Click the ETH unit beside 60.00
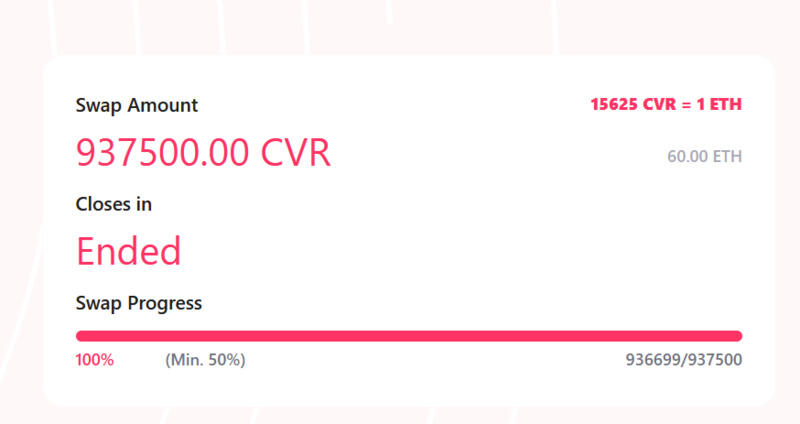Viewport: 800px width, 424px height. click(x=727, y=157)
